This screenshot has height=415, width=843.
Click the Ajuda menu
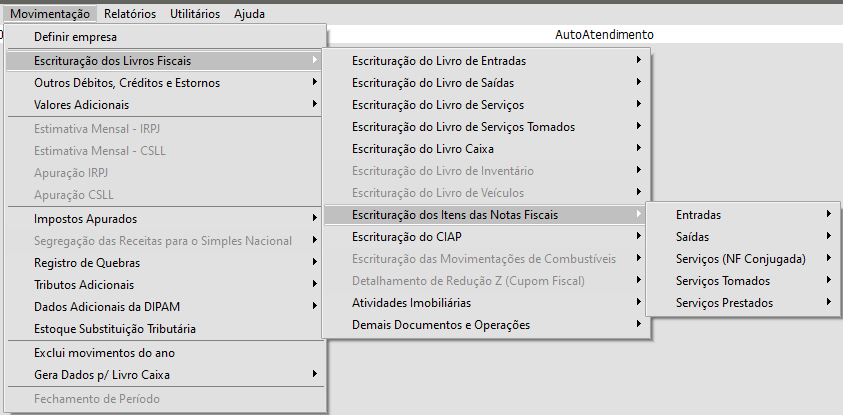[x=249, y=14]
